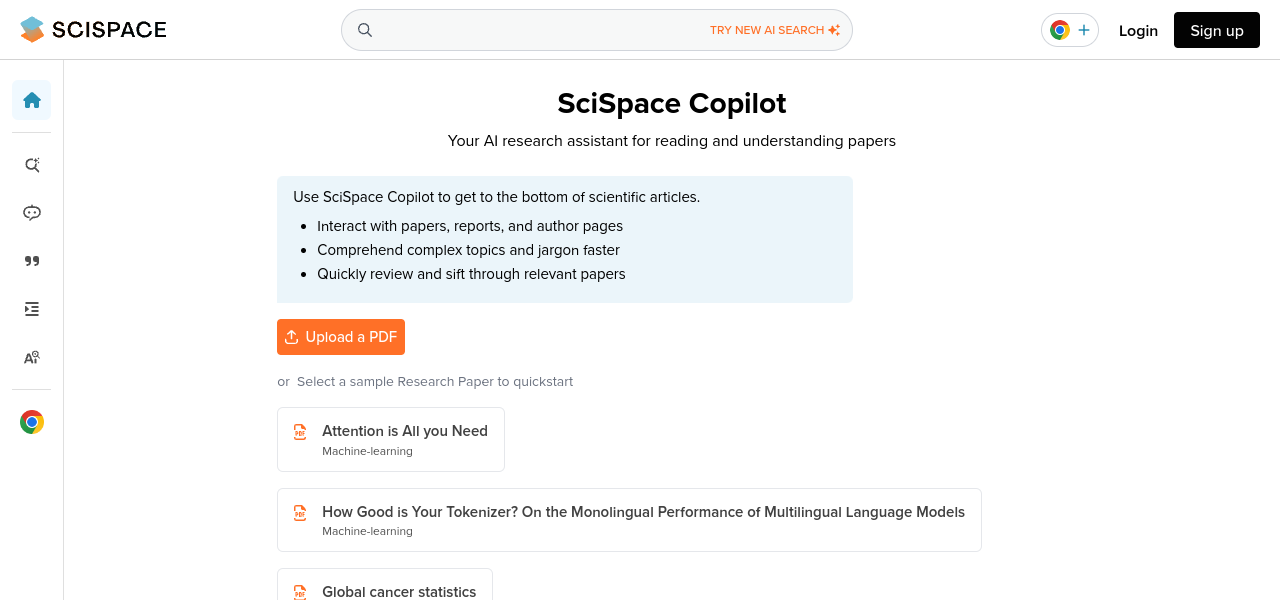Click the Upload a PDF button
The image size is (1280, 600).
pyautogui.click(x=341, y=337)
